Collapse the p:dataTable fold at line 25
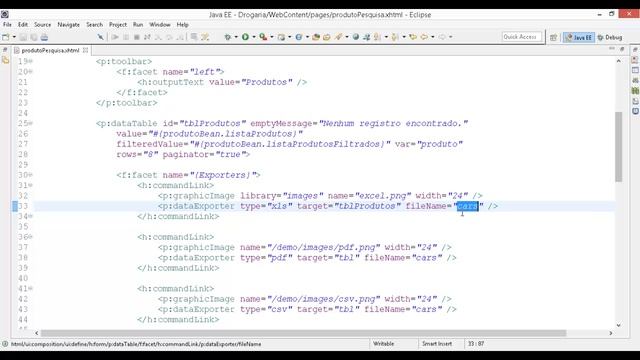 (31, 123)
